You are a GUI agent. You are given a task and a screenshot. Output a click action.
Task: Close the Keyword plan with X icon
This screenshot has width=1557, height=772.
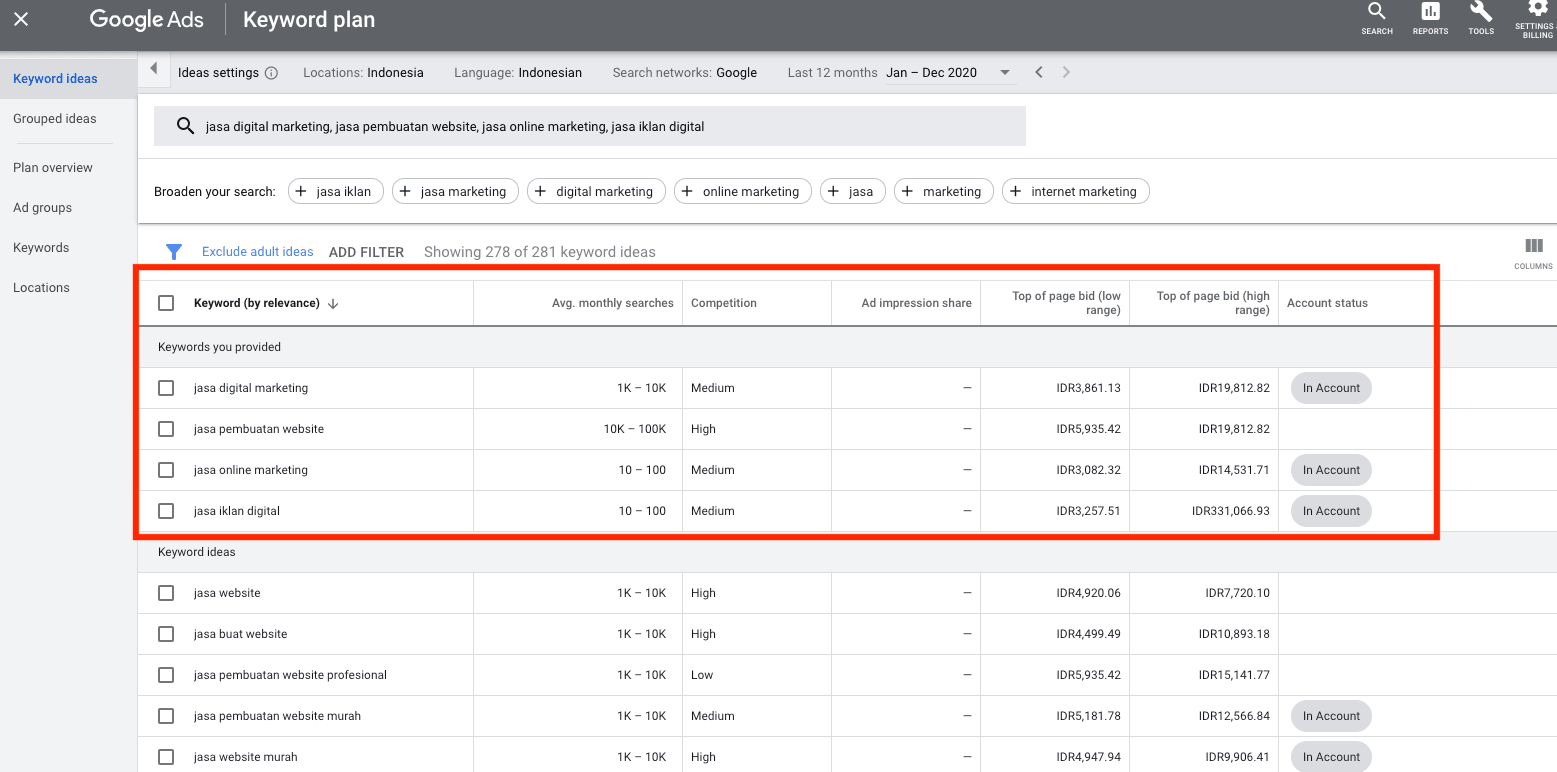(21, 20)
